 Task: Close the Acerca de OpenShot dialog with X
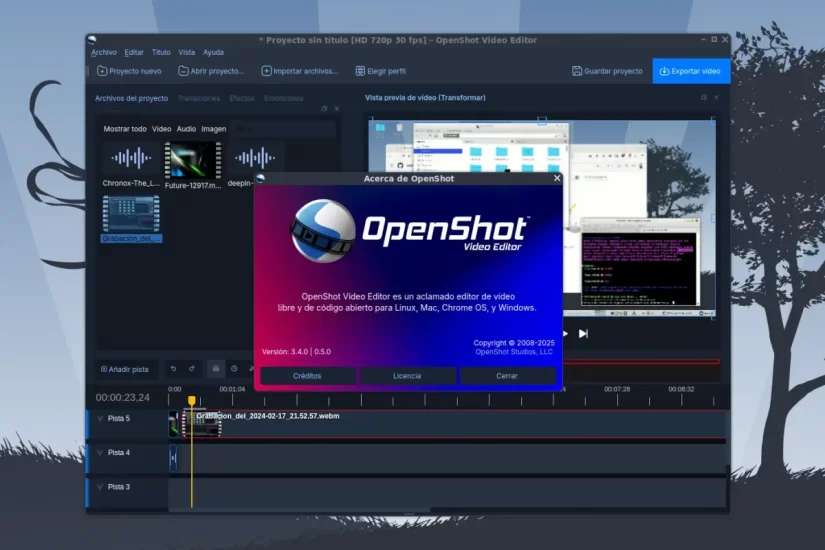[557, 178]
